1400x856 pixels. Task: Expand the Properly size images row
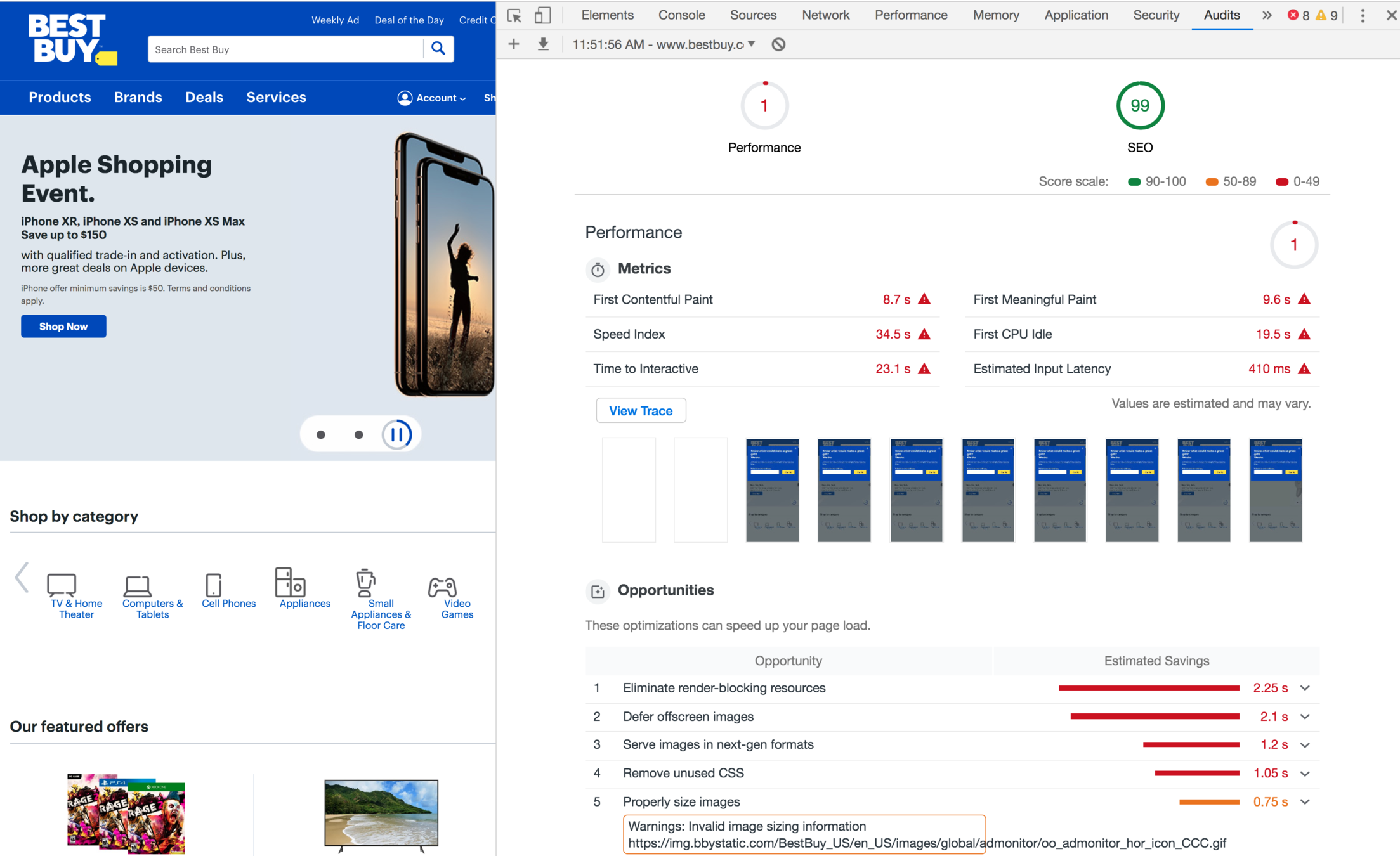1305,802
